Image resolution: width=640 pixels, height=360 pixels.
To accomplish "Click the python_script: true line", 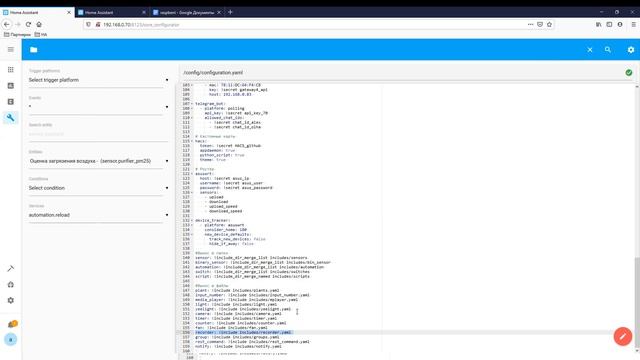I will [x=222, y=155].
